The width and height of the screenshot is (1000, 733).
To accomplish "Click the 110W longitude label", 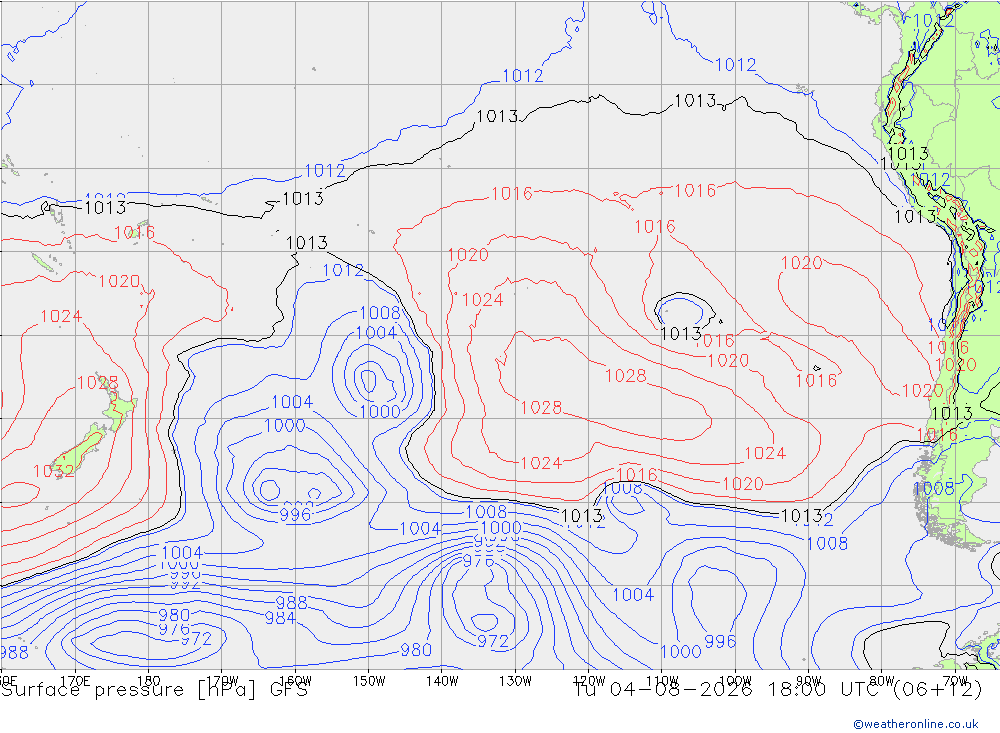I will [662, 681].
